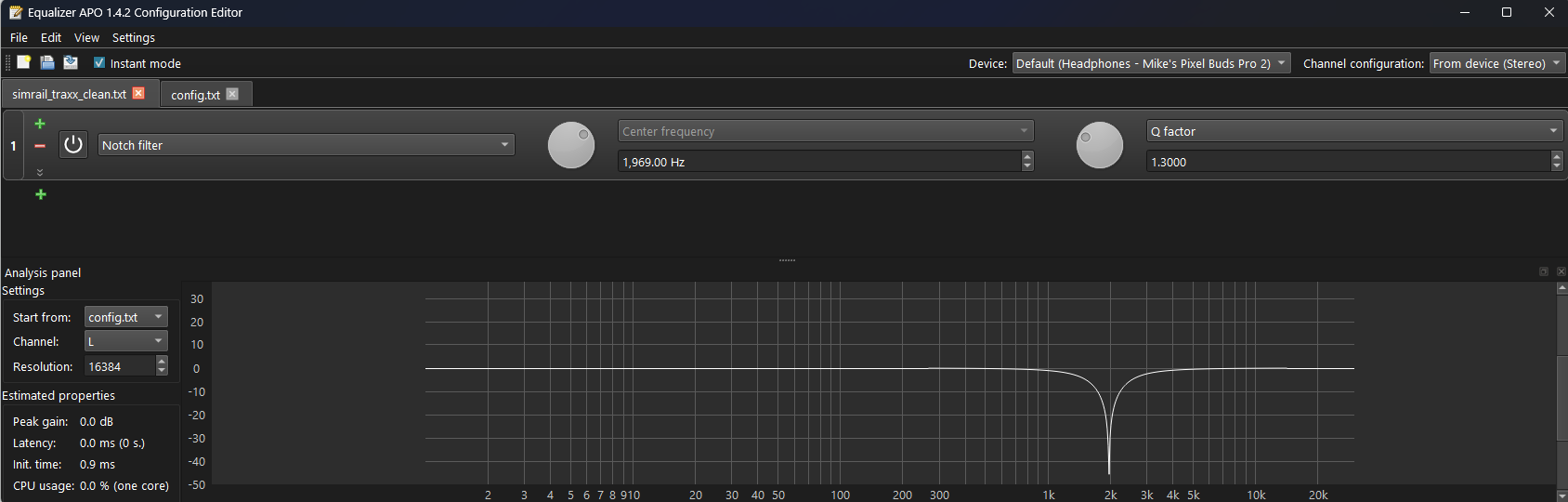Click the 1,969.00 Hz frequency field
Screen dimensions: 1568x502
click(x=817, y=162)
